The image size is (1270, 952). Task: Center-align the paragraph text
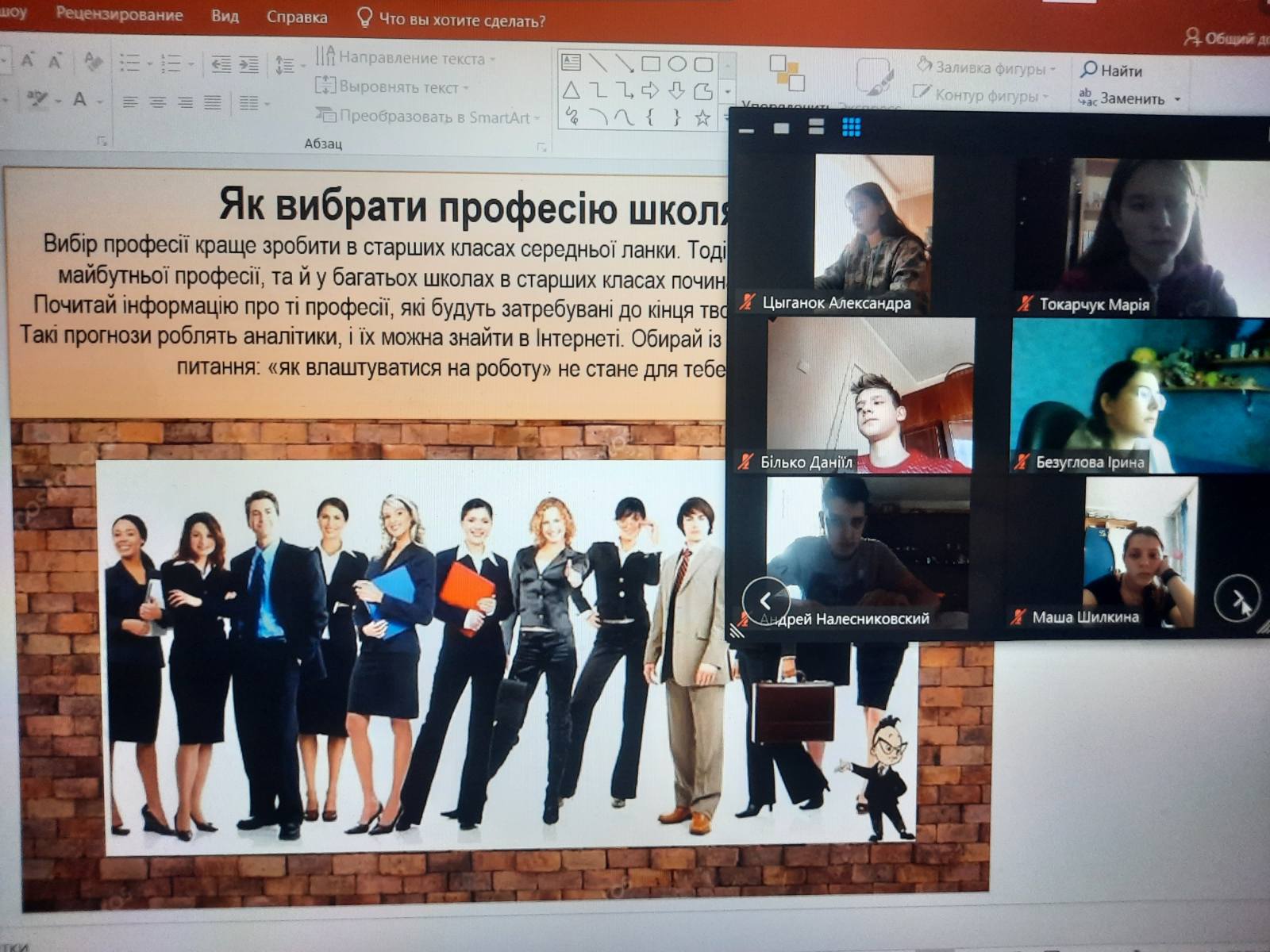pos(157,102)
